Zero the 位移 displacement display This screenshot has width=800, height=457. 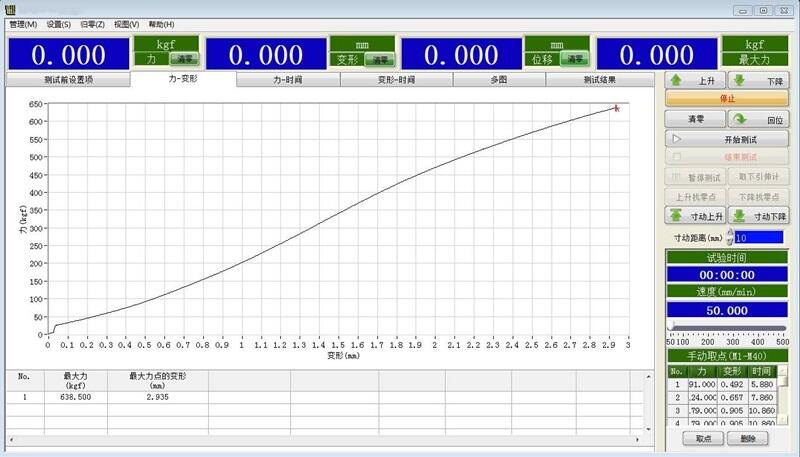pyautogui.click(x=572, y=59)
